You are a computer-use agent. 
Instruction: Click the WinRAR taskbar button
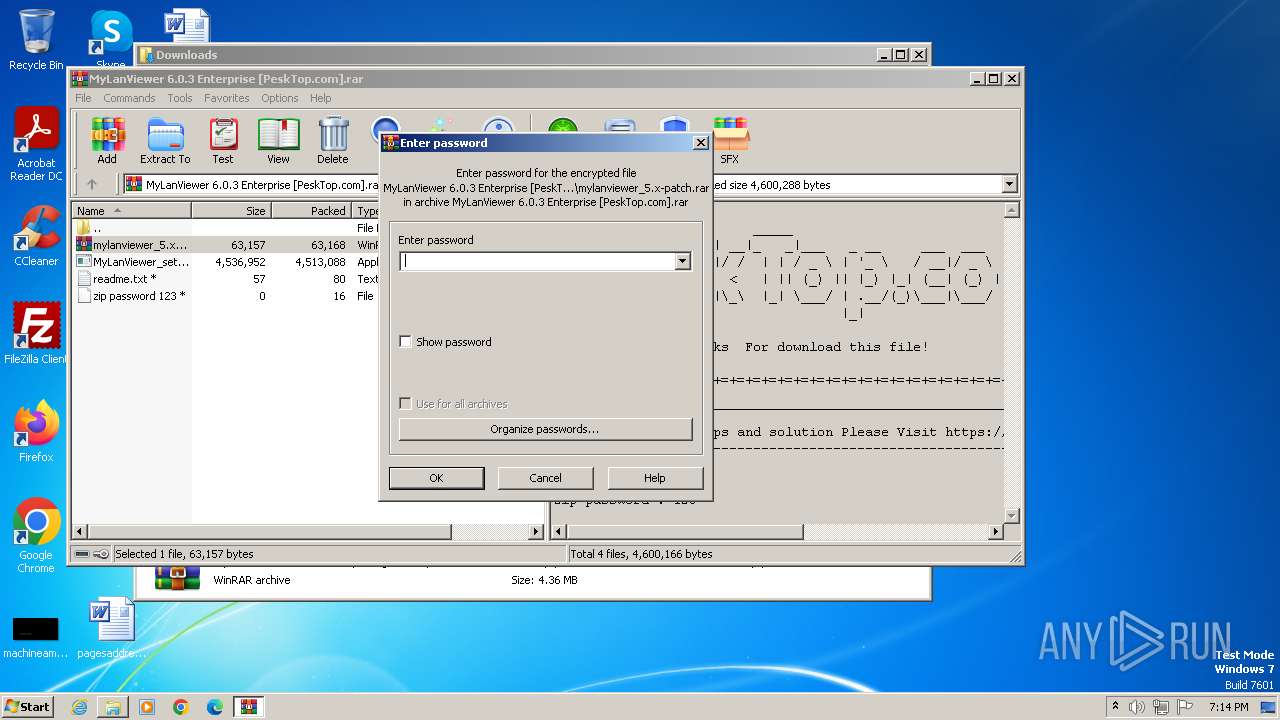coord(249,707)
